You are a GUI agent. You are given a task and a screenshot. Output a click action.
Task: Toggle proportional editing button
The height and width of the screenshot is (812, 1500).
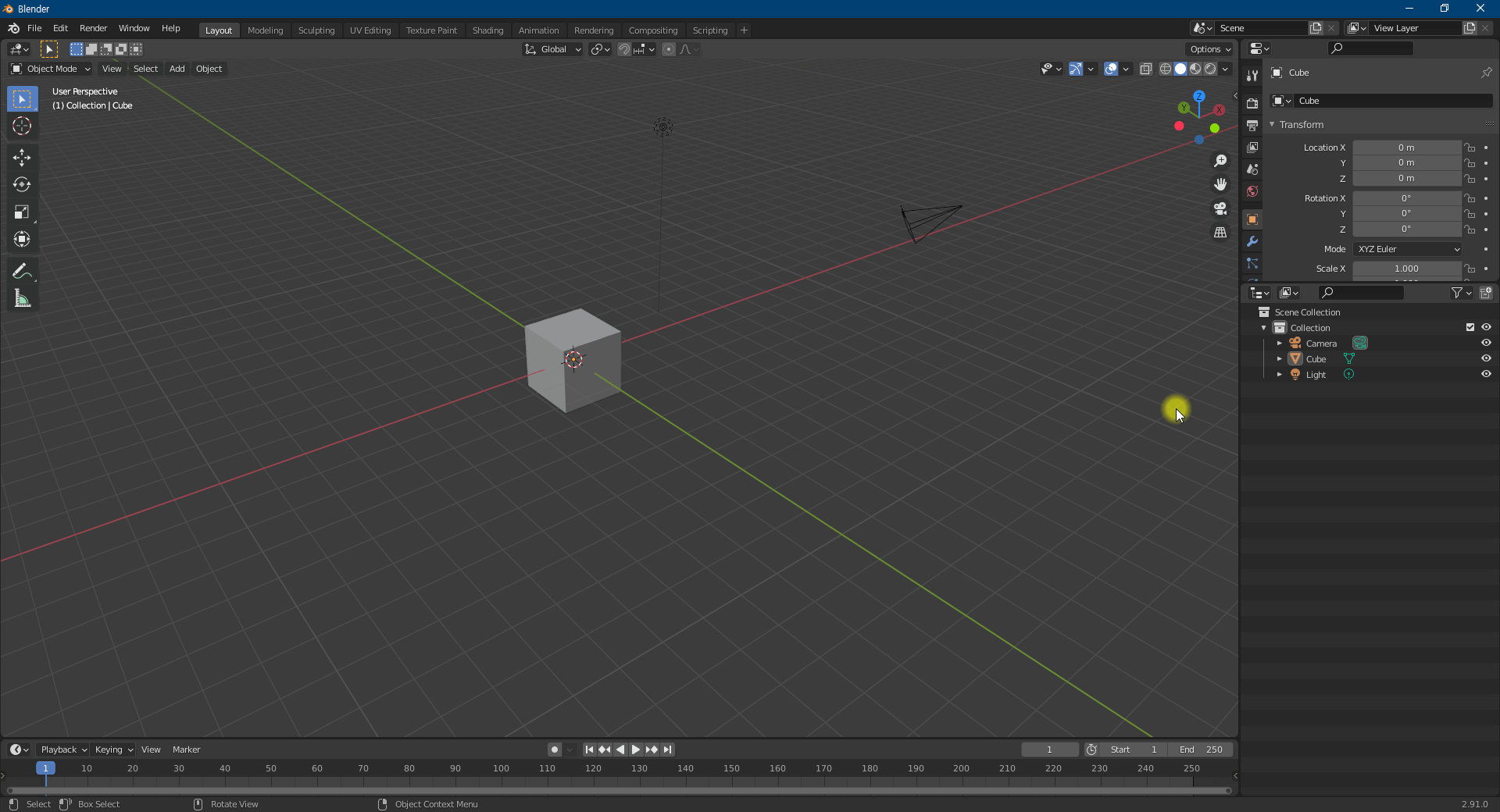(x=669, y=49)
